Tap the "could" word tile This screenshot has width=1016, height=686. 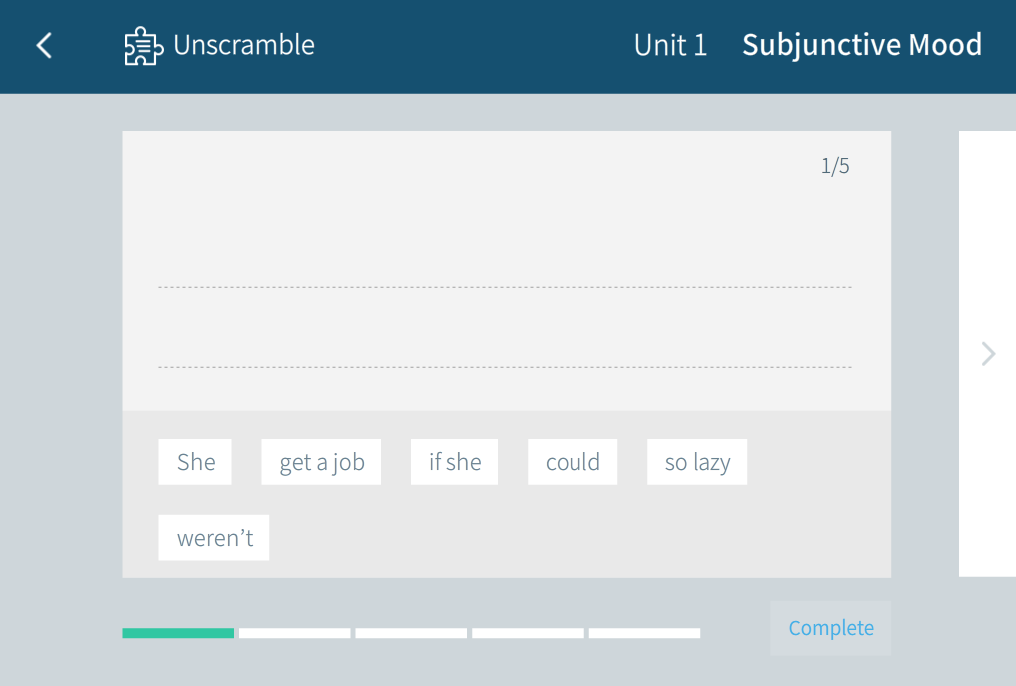[572, 462]
